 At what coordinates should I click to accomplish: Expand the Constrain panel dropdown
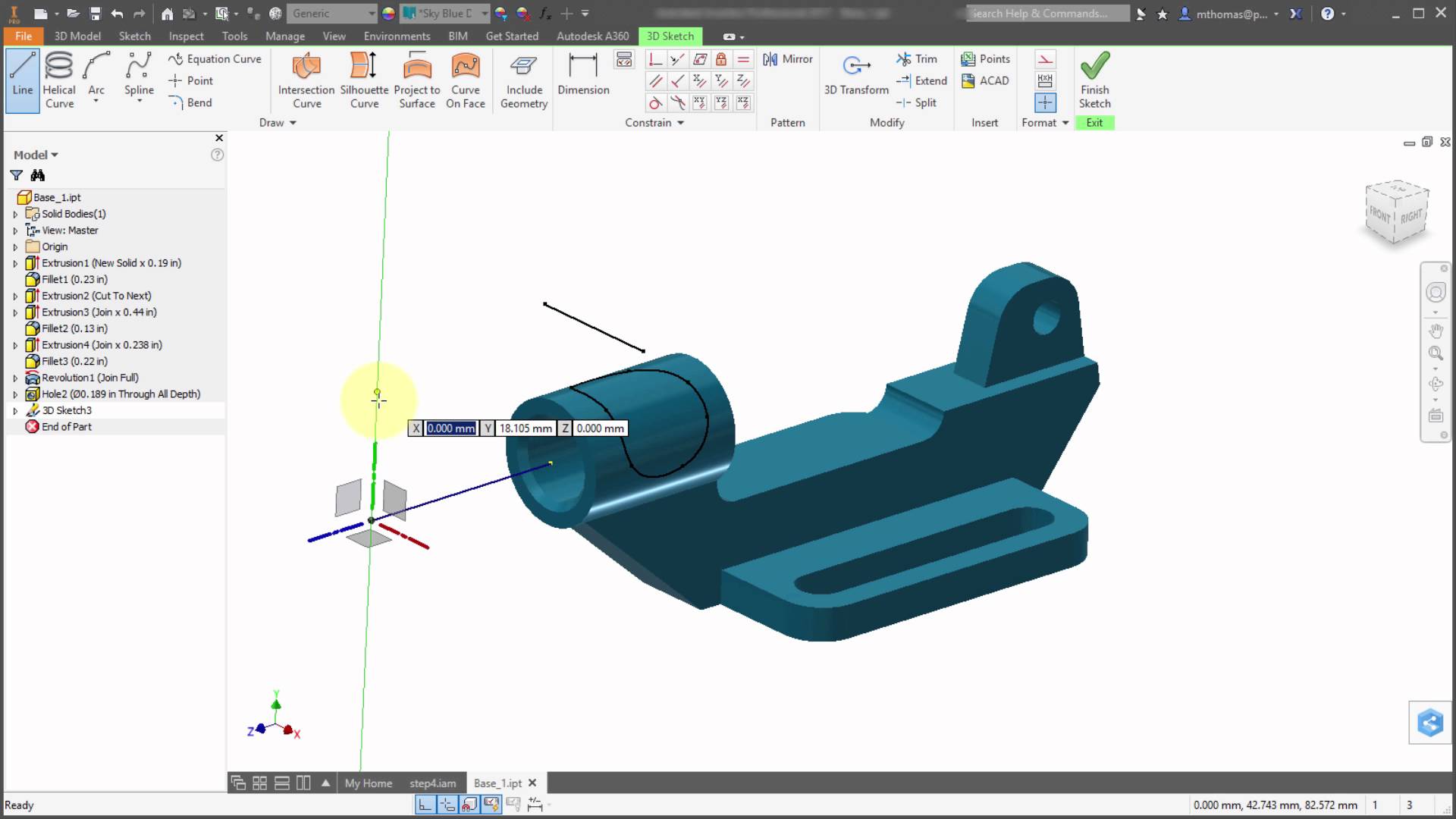point(680,123)
